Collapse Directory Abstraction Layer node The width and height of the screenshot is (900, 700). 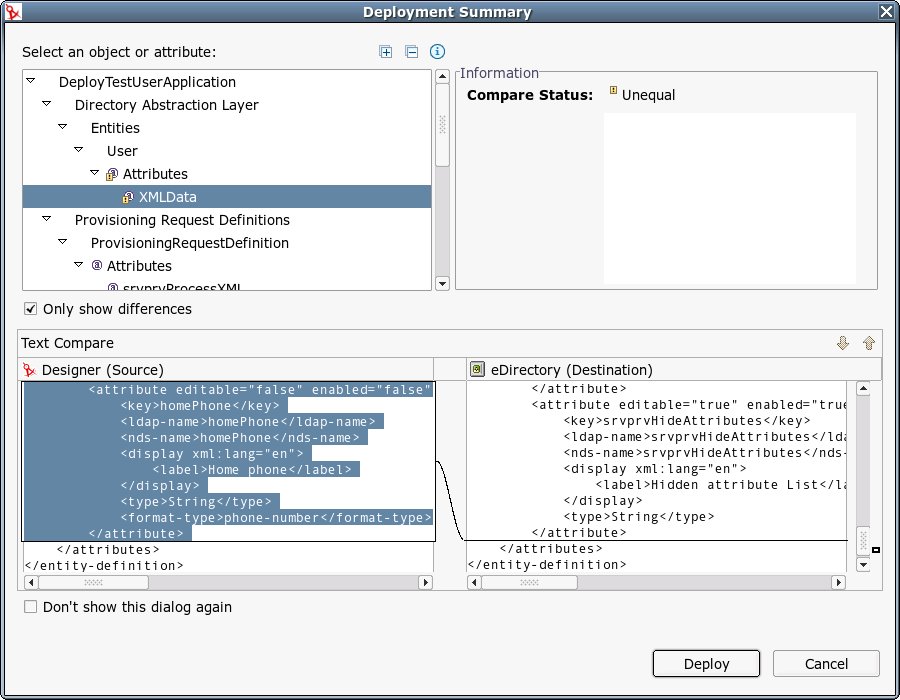click(47, 104)
